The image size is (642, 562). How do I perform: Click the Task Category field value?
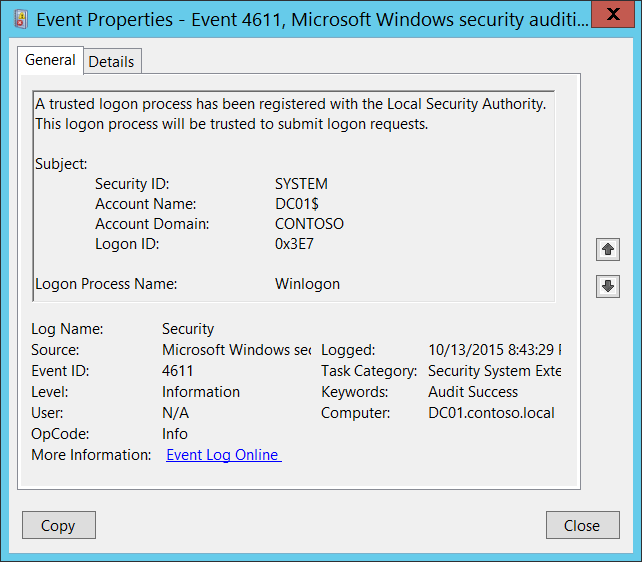[494, 371]
